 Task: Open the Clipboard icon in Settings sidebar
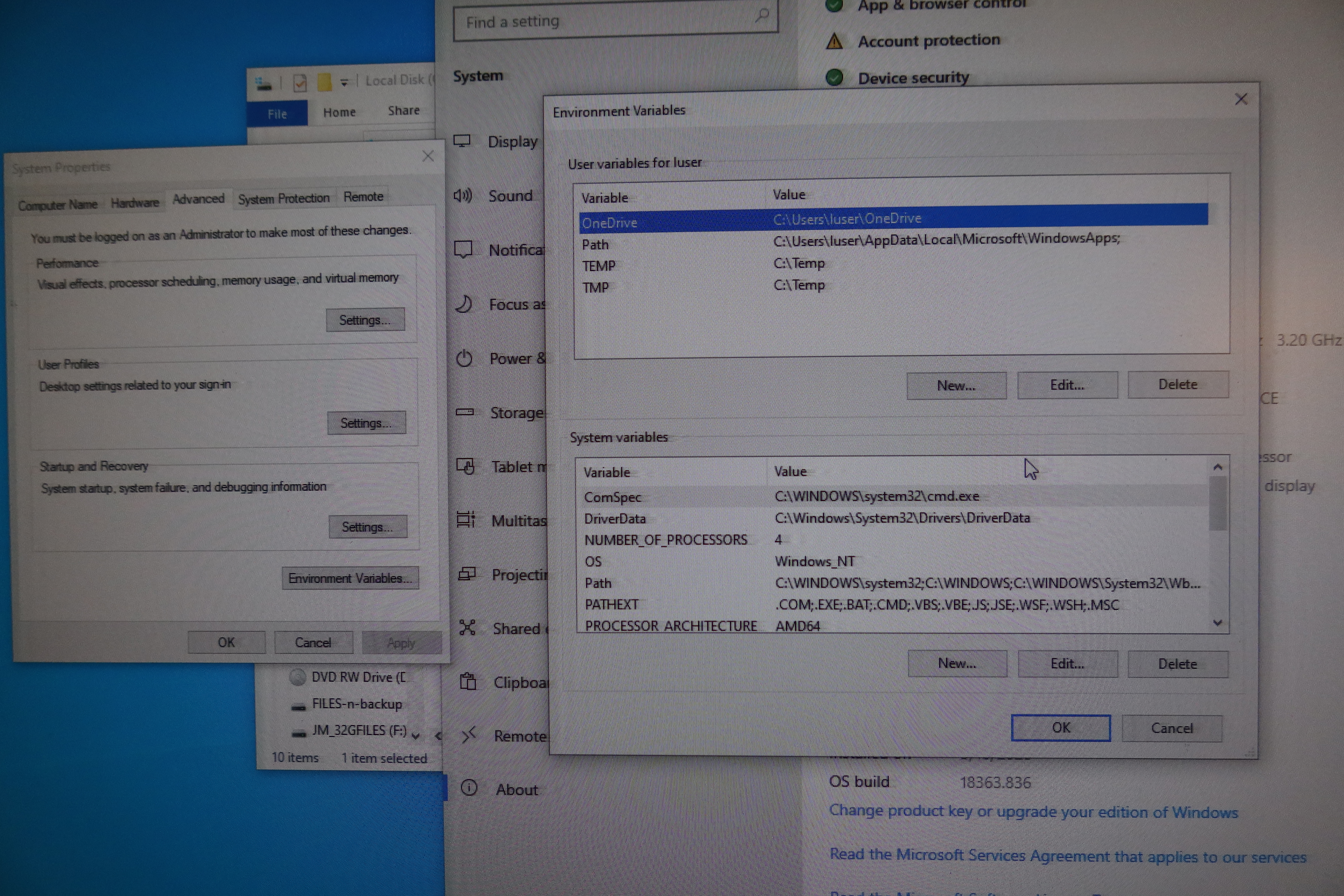pos(468,682)
